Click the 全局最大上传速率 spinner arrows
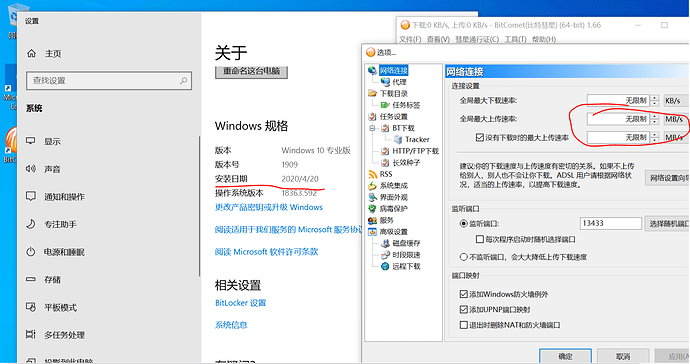690x364 pixels. 655,119
